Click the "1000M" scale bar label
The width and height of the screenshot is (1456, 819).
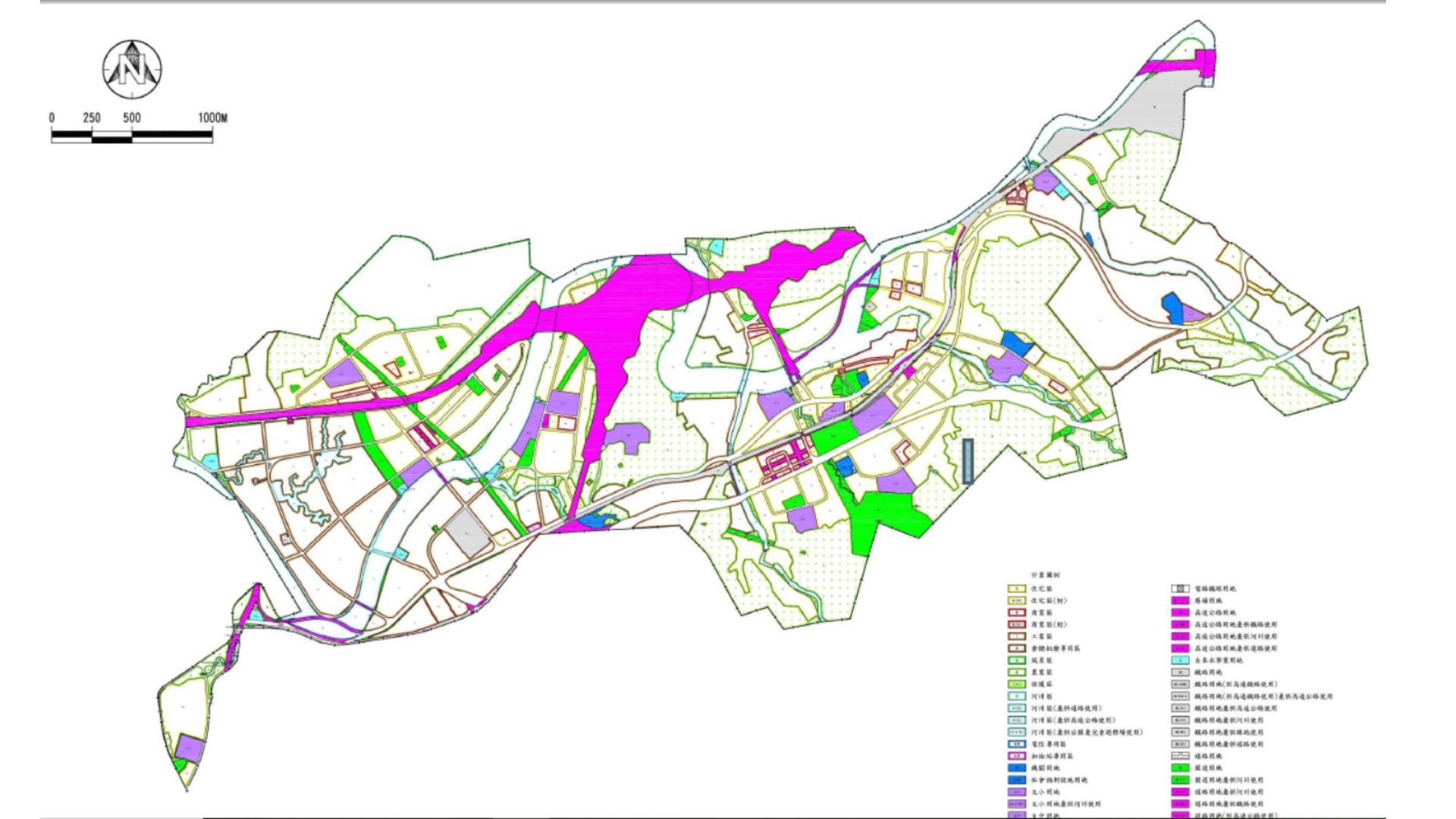[x=213, y=118]
